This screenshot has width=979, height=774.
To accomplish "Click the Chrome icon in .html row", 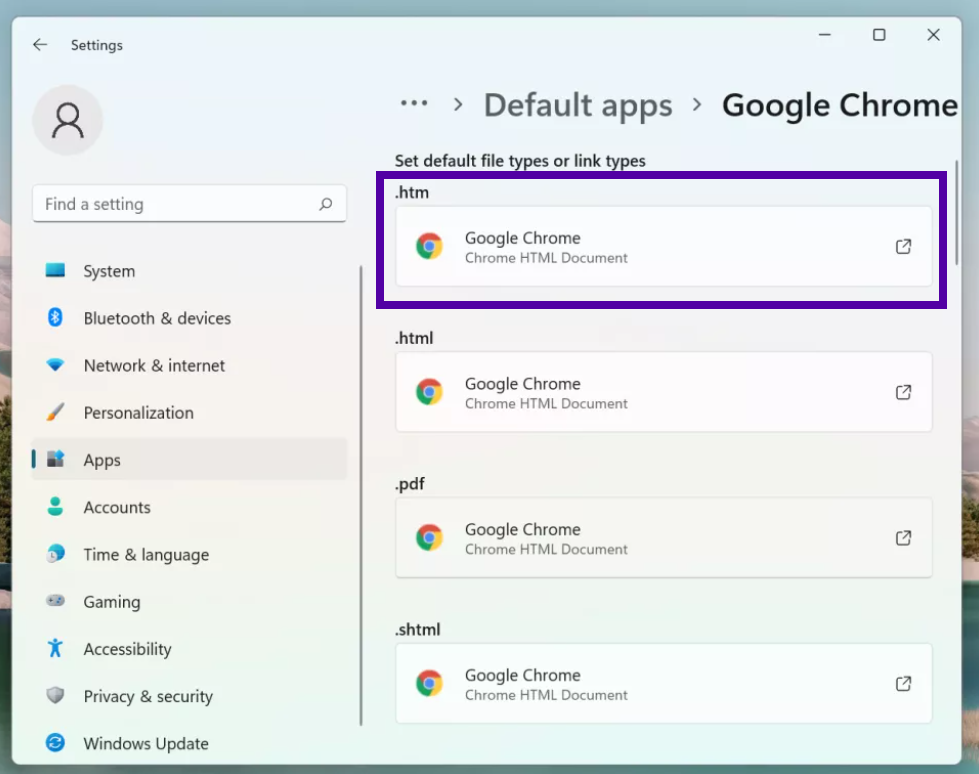I will tap(430, 392).
